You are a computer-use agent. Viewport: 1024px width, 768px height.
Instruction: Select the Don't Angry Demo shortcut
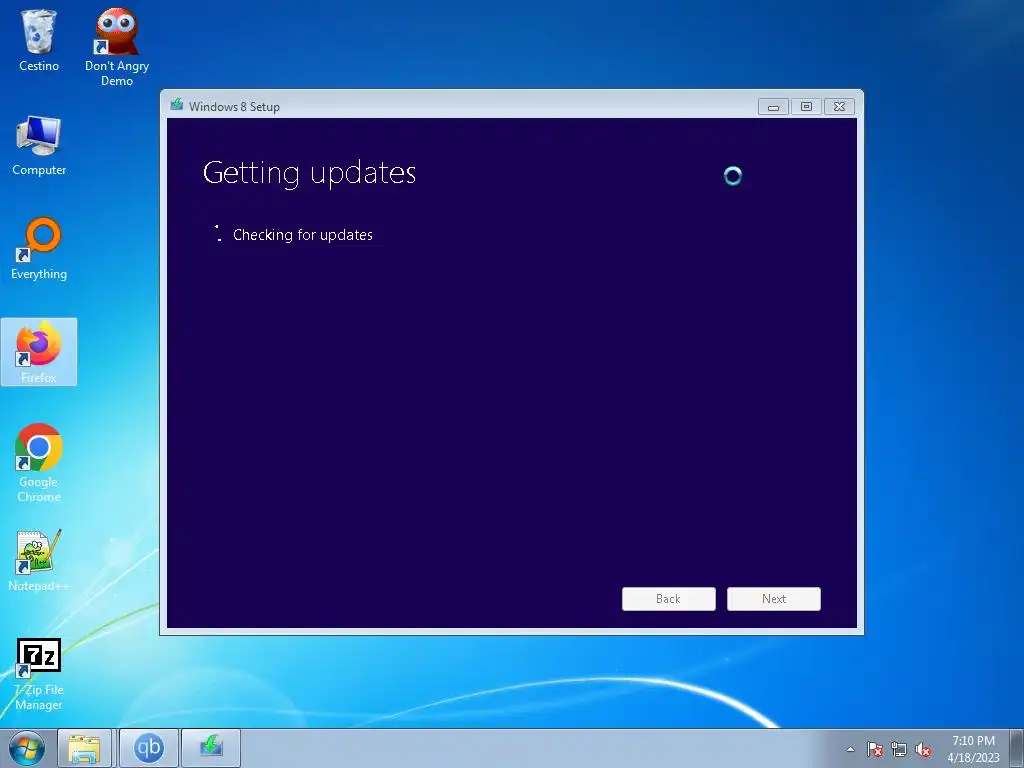117,47
